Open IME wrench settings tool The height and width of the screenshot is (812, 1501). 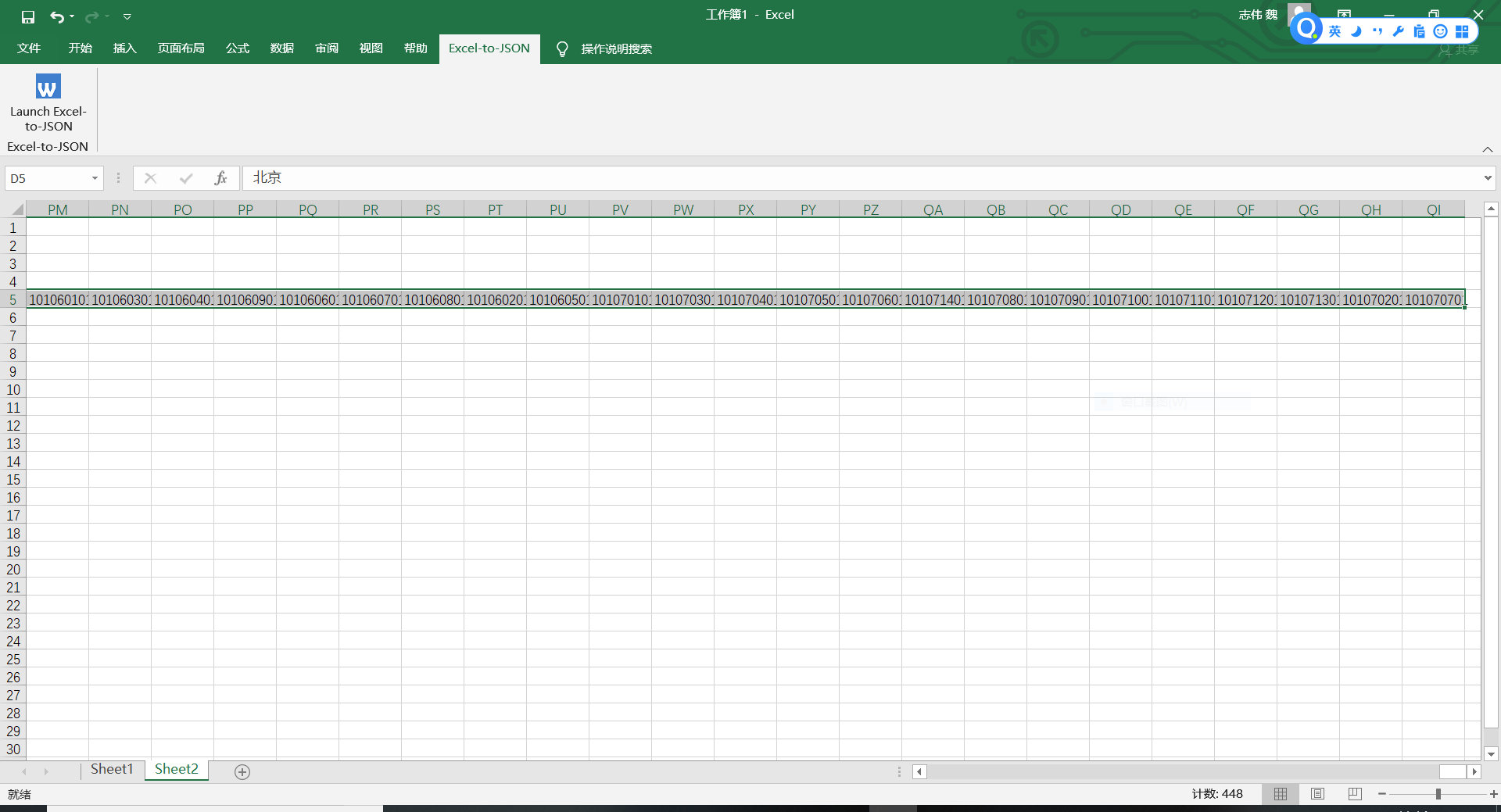[1399, 31]
